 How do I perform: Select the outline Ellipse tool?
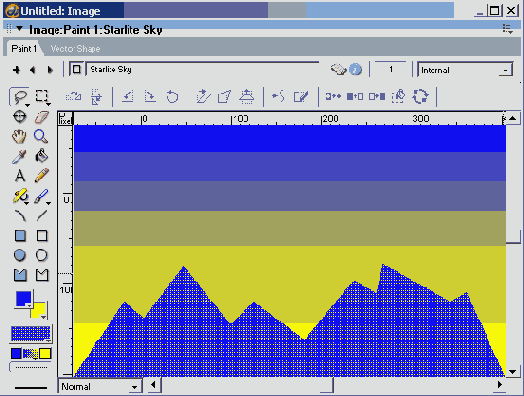click(x=42, y=255)
